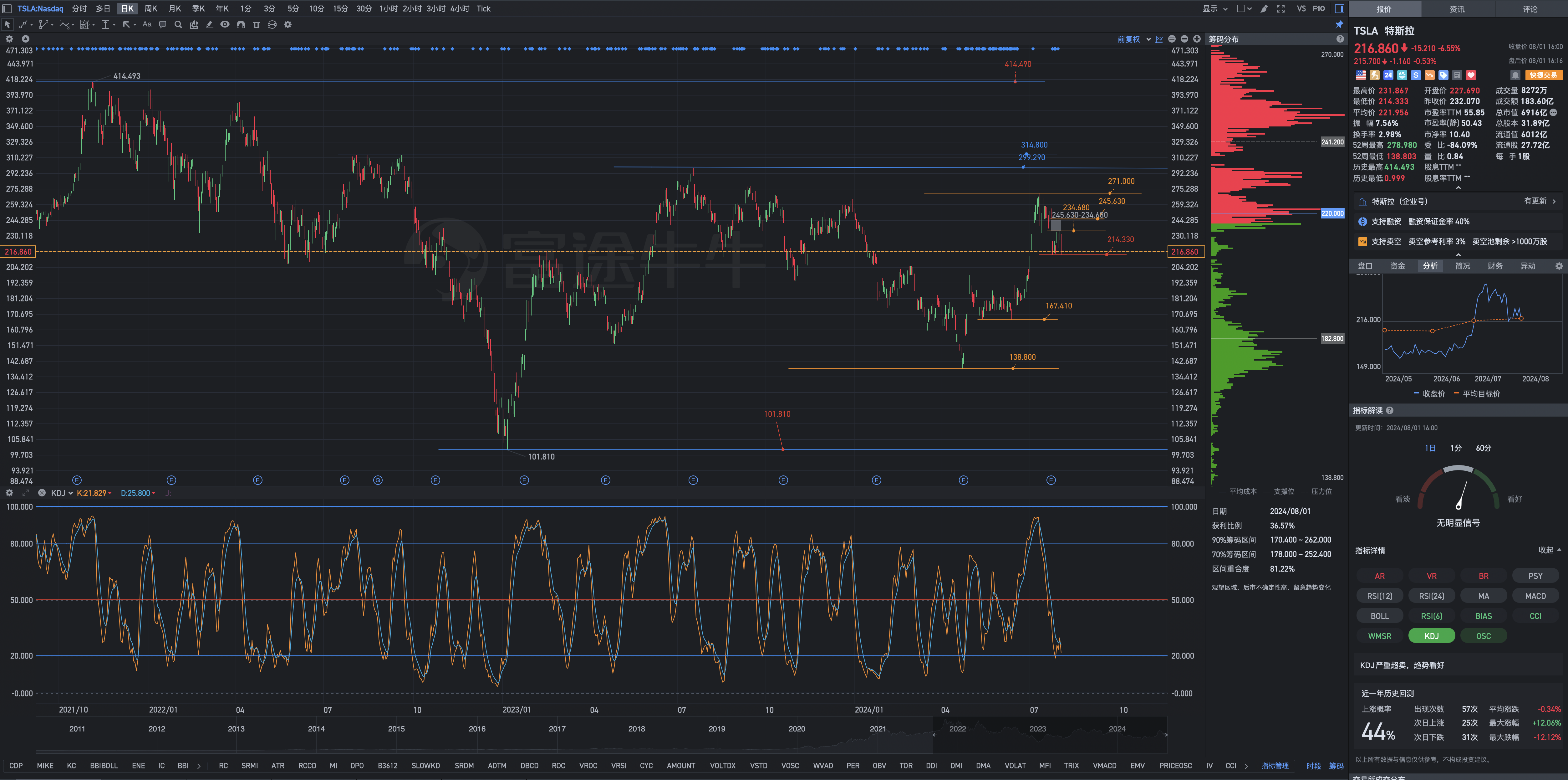Select the 分时 intraday chart
Image resolution: width=1568 pixels, height=780 pixels.
pos(80,8)
